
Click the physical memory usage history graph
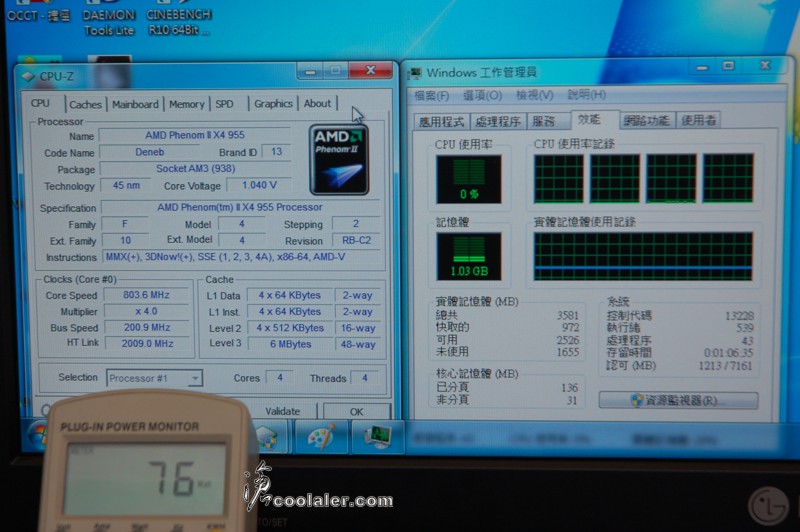click(x=643, y=257)
